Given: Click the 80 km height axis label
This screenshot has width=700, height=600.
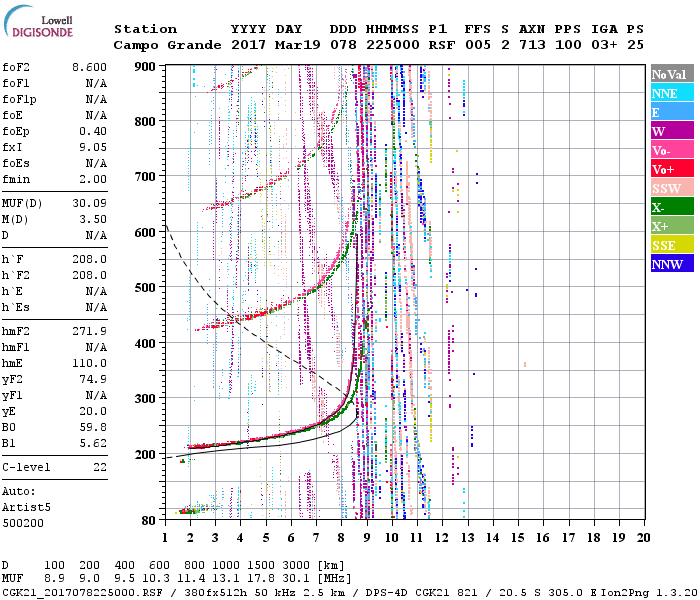Looking at the screenshot, I should point(148,521).
